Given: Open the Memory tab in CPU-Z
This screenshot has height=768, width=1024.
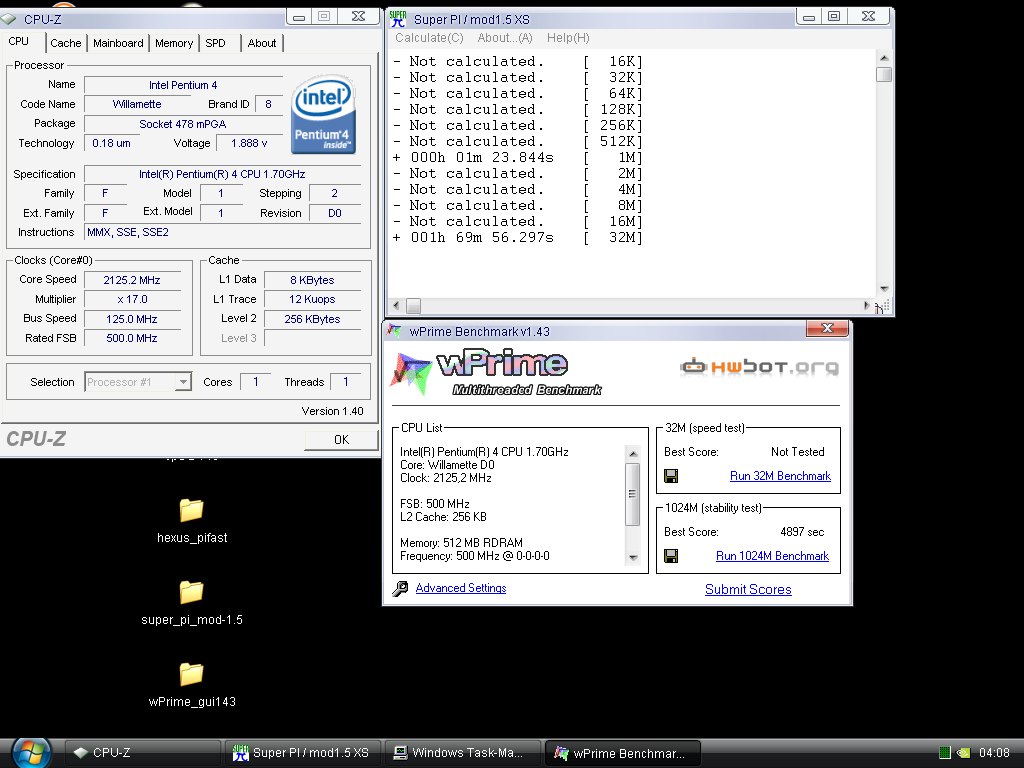Looking at the screenshot, I should coord(174,43).
